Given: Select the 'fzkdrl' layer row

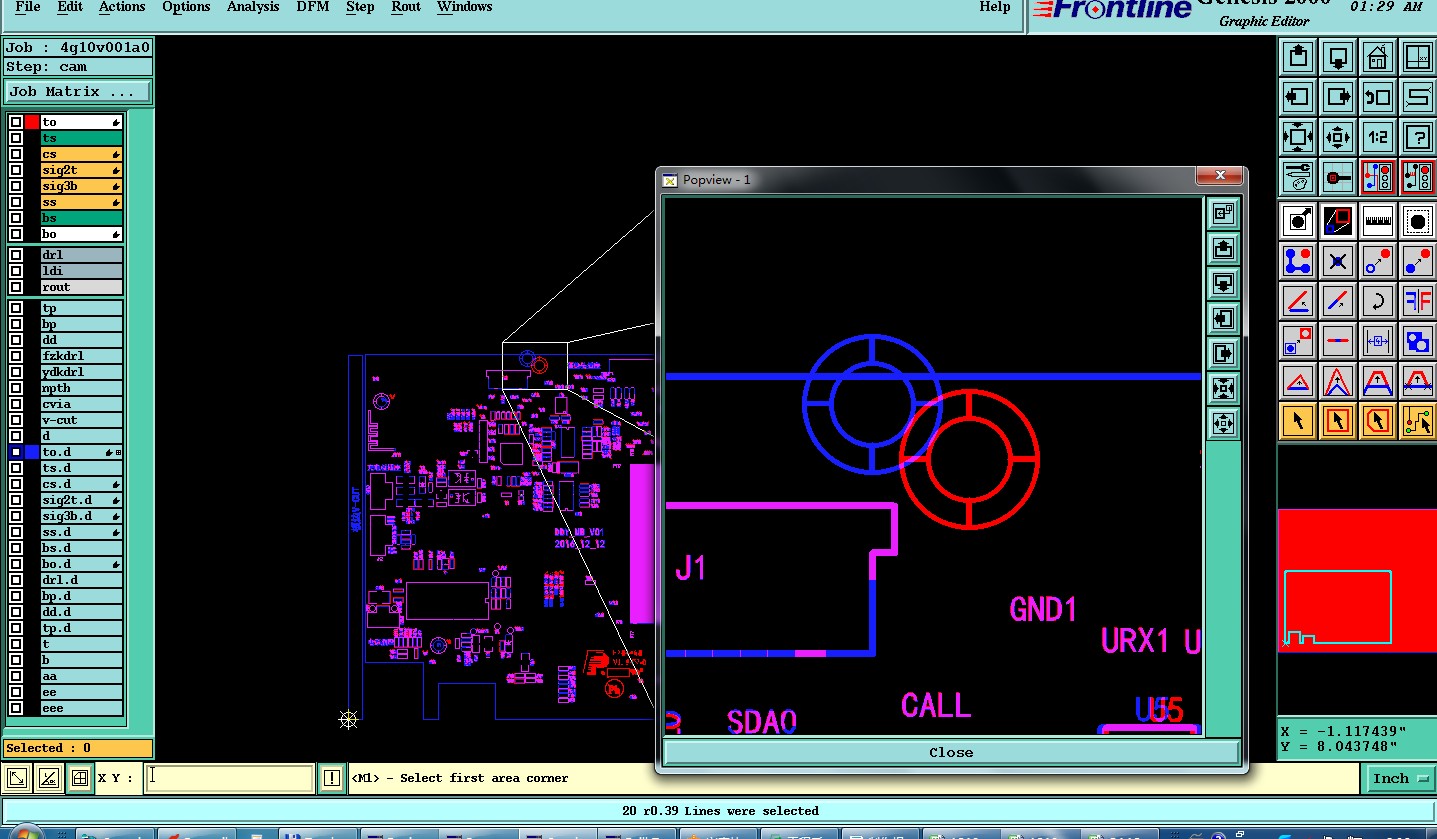Looking at the screenshot, I should click(82, 356).
